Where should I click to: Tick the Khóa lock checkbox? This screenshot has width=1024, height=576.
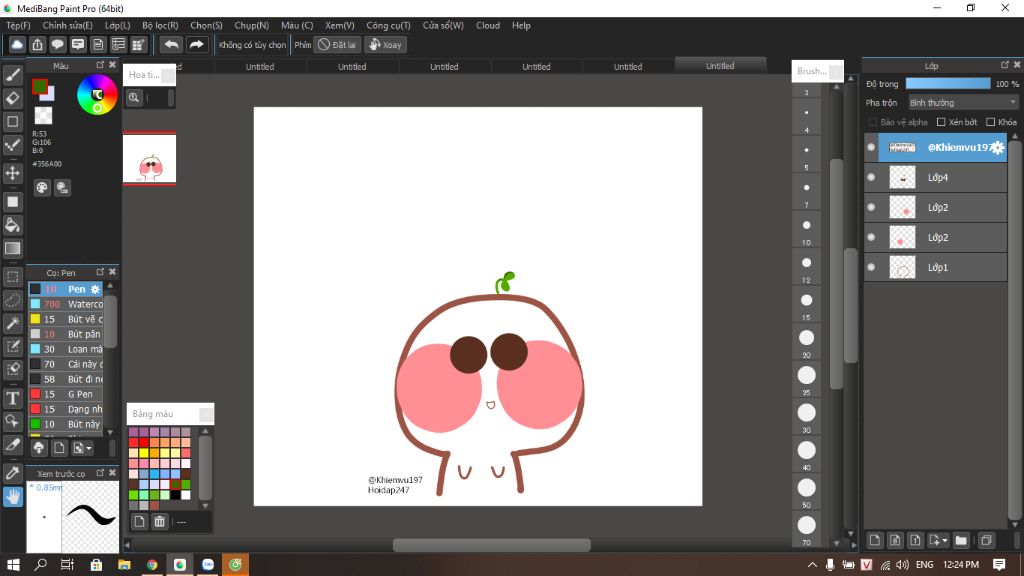pos(992,122)
